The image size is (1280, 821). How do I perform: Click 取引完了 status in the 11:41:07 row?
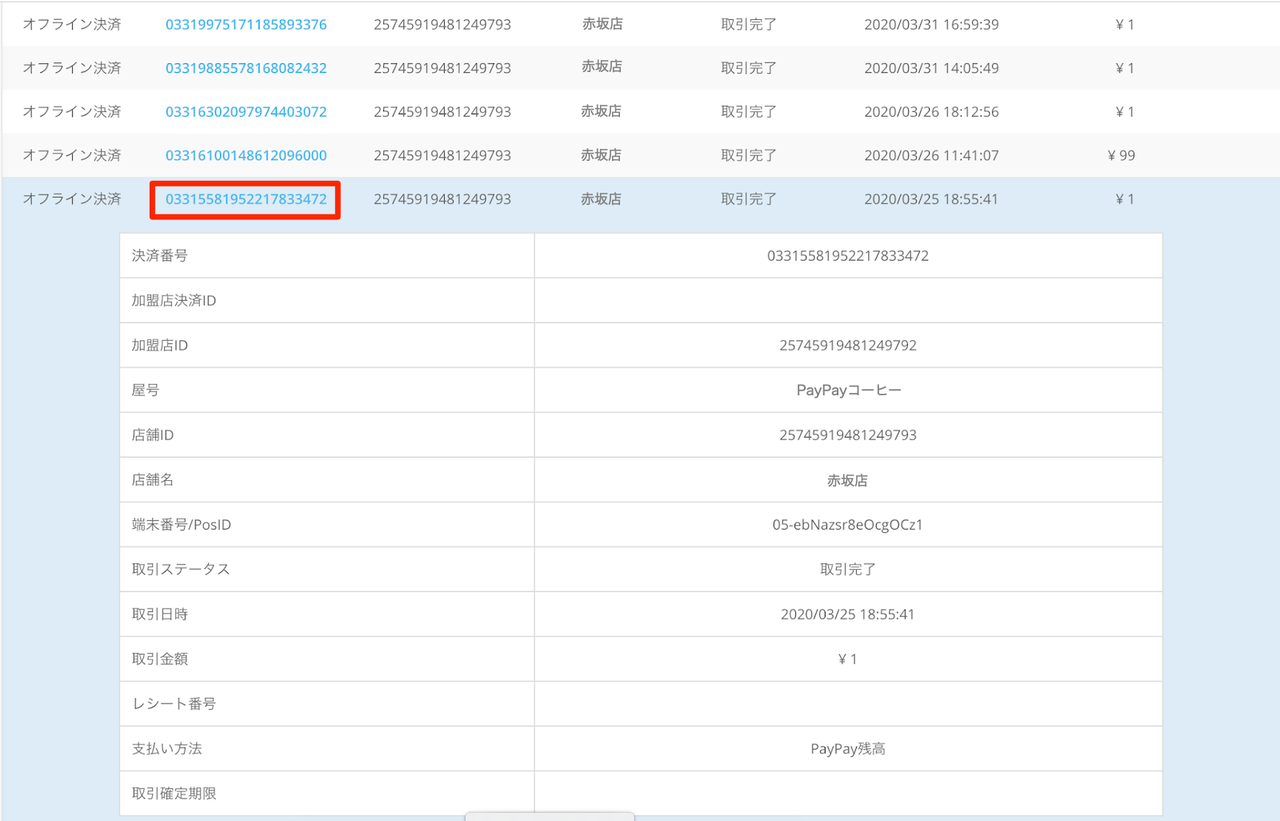(749, 155)
